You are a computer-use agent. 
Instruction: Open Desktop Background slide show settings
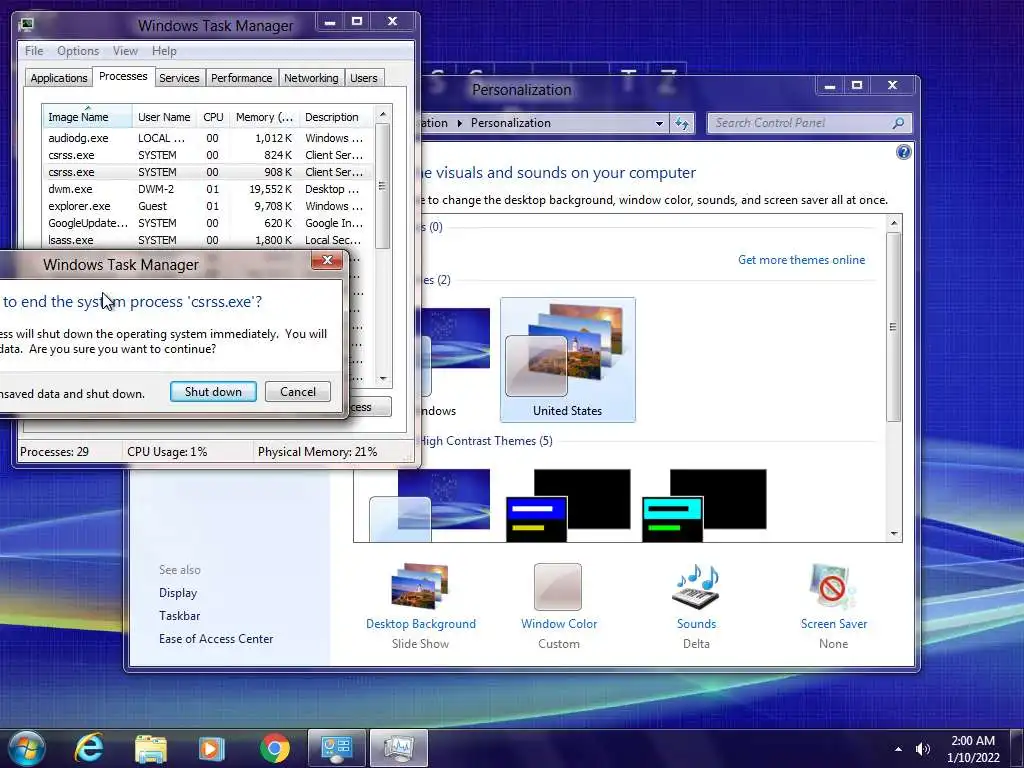[x=421, y=606]
